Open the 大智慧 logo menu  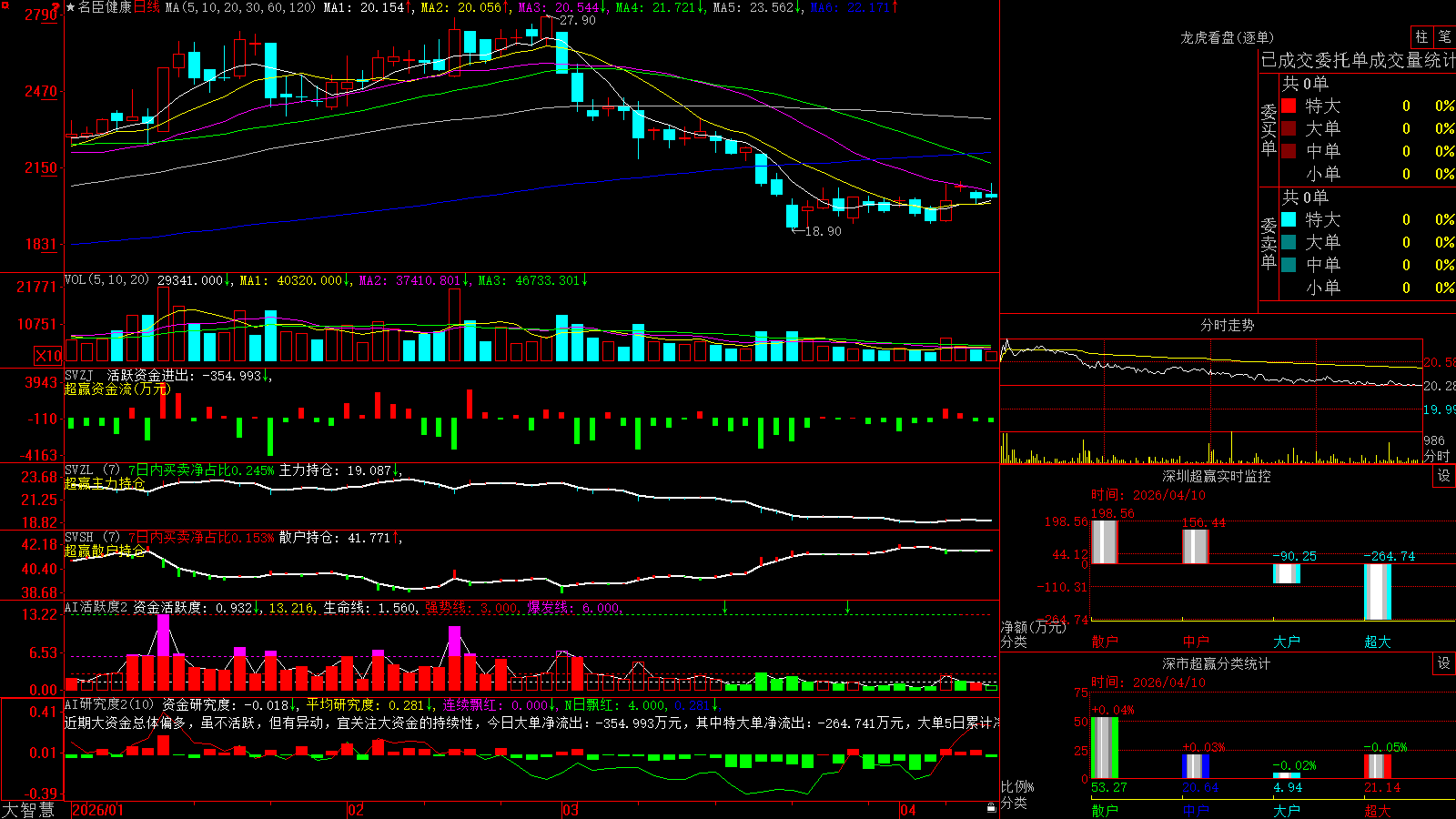pos(28,810)
